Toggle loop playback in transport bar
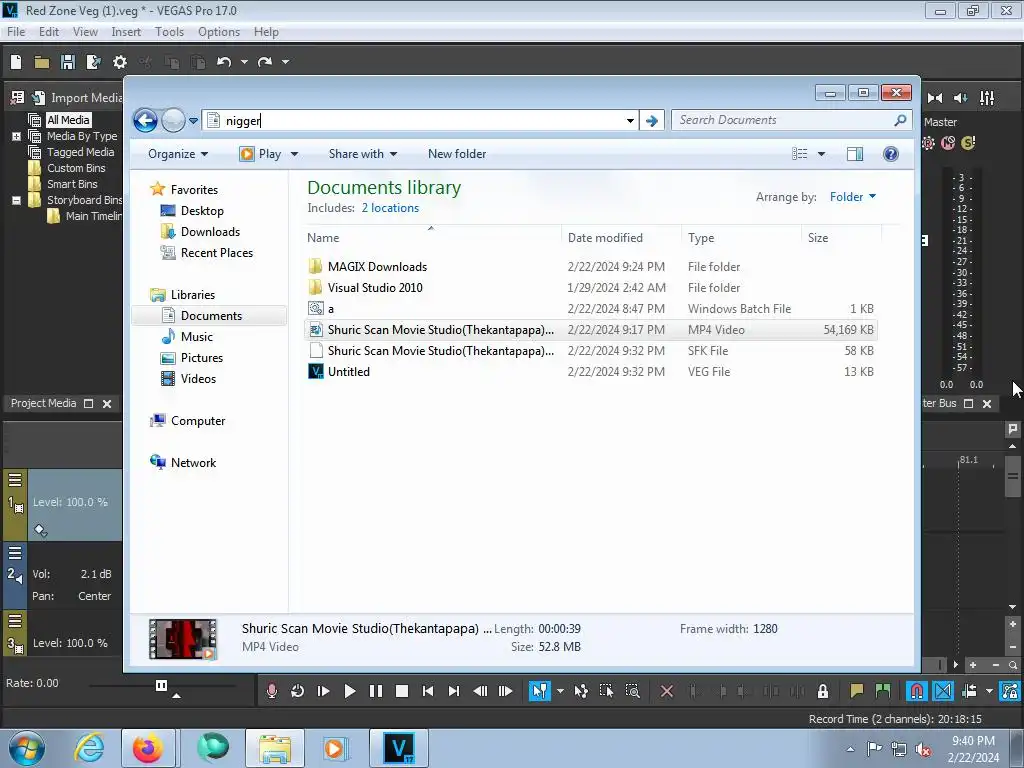1024x768 pixels. [297, 691]
